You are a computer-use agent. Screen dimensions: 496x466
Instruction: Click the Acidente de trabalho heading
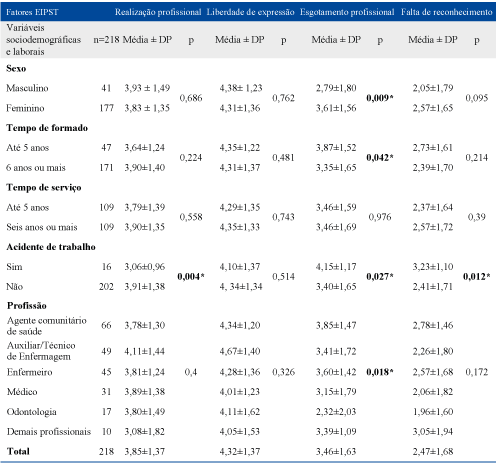tap(51, 247)
